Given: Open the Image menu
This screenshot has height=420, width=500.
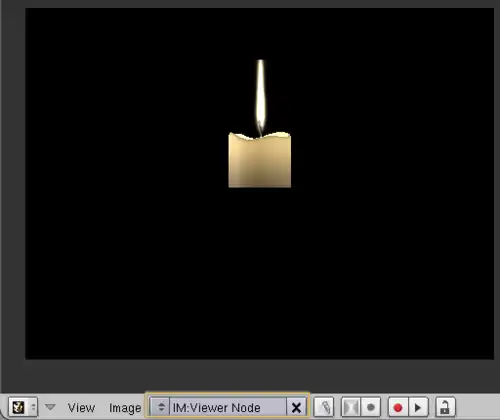Looking at the screenshot, I should pos(125,408).
